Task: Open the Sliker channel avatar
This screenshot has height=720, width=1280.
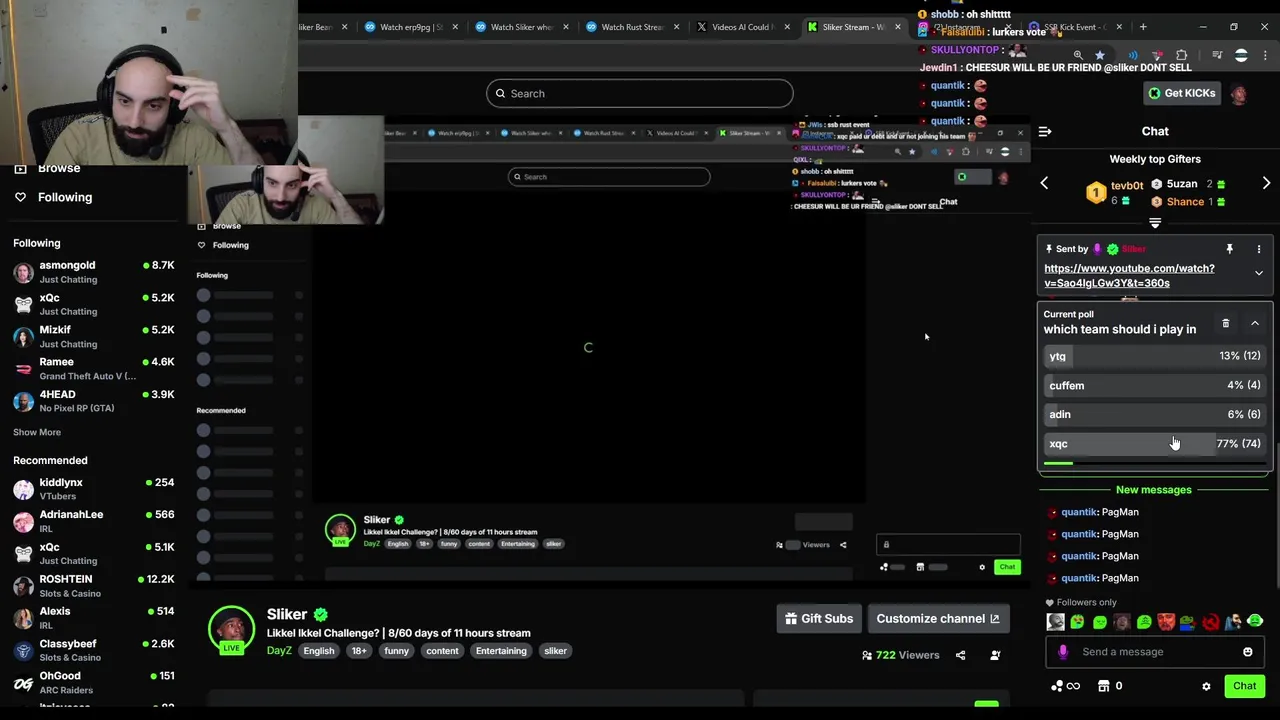Action: pos(231,629)
